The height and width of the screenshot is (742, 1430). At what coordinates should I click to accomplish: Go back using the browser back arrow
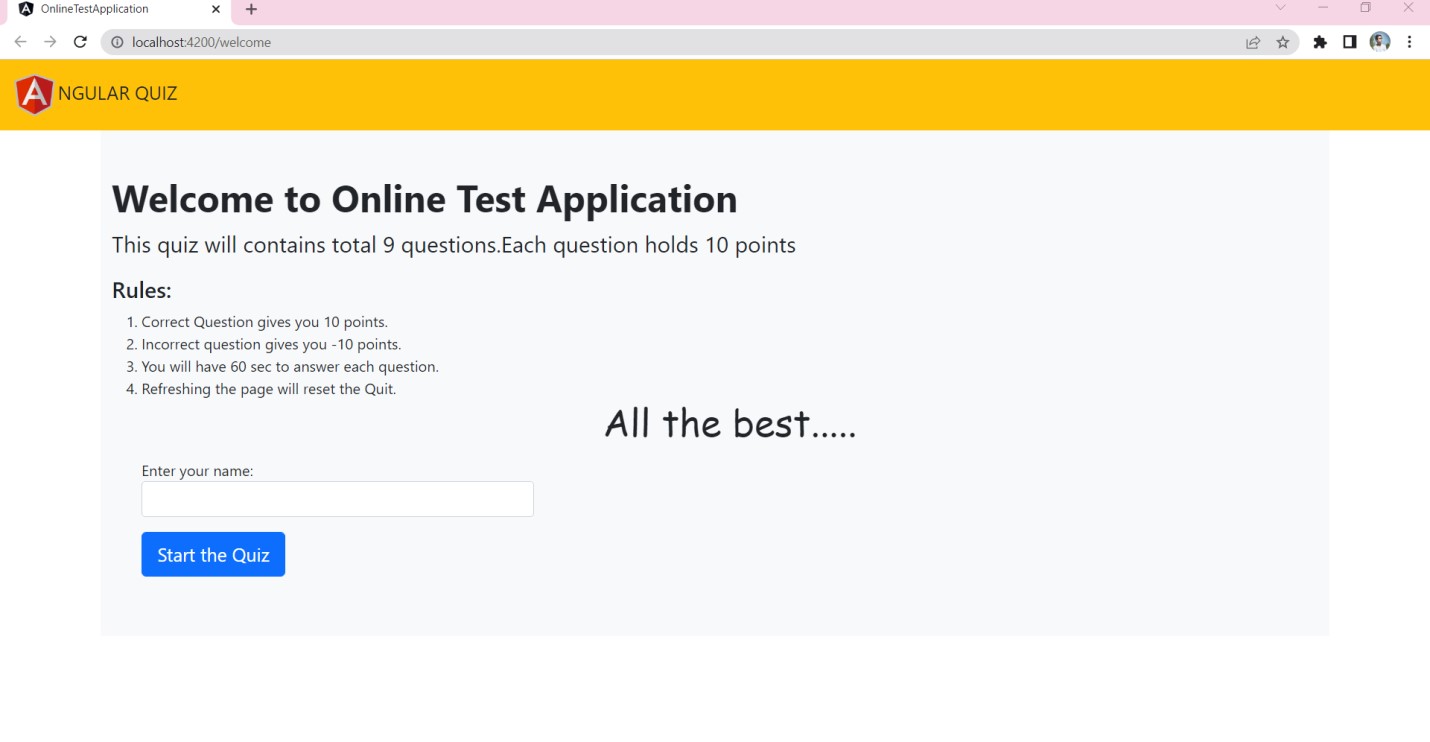(20, 42)
